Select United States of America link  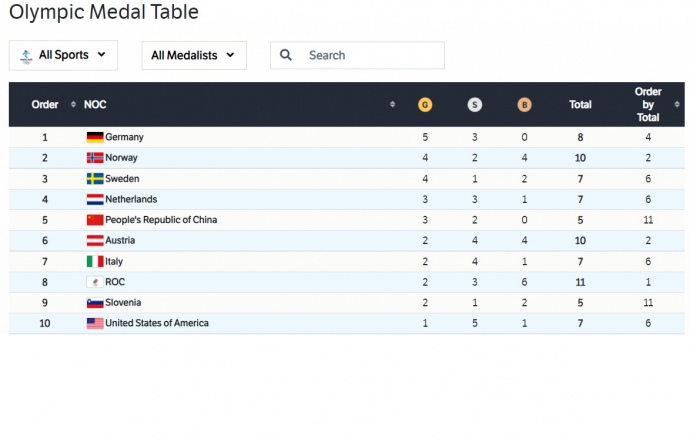[x=157, y=323]
